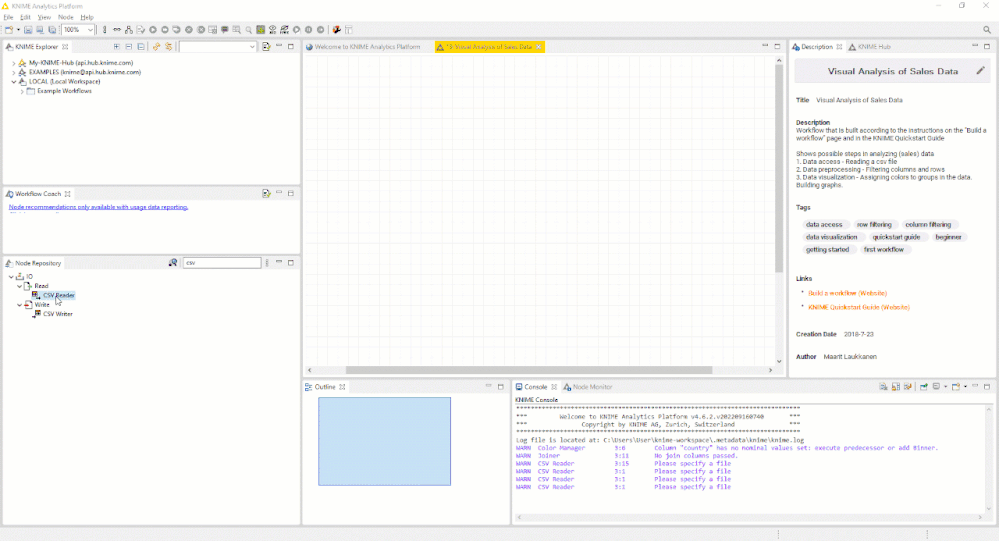Click the Save workflow toolbar icon

pyautogui.click(x=28, y=30)
